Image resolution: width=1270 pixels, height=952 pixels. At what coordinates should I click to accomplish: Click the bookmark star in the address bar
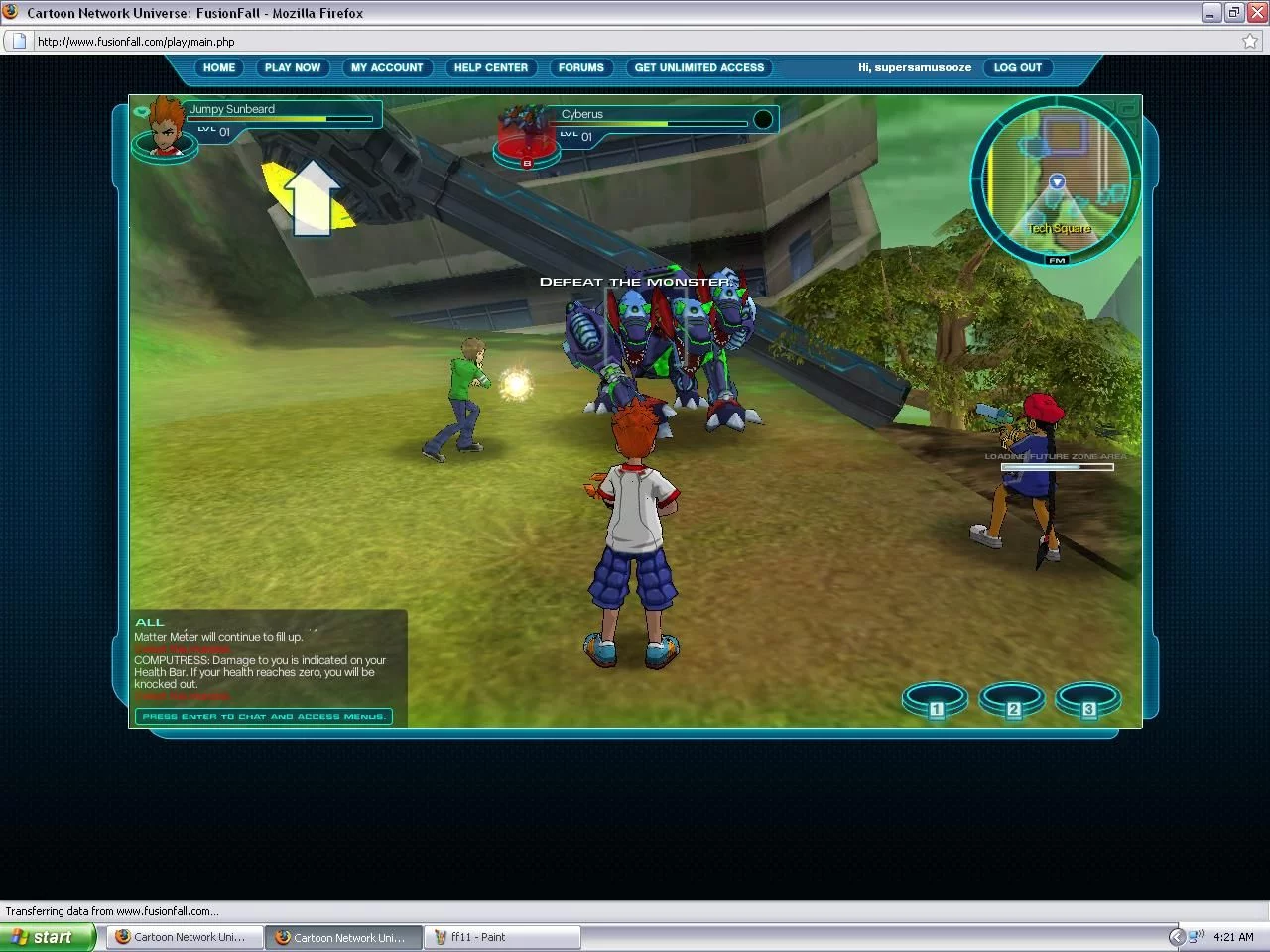tap(1250, 42)
